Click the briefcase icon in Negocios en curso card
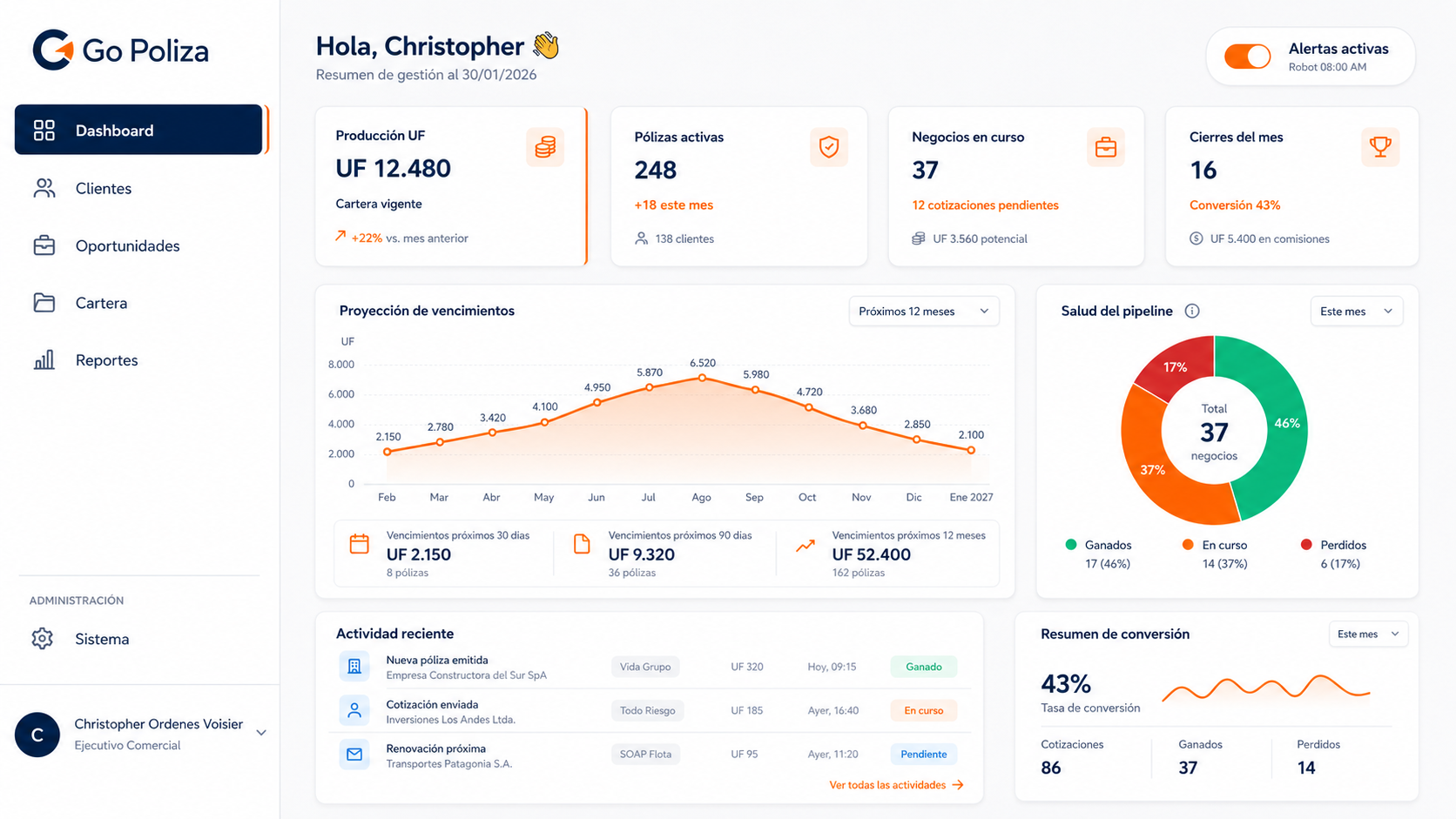The height and width of the screenshot is (819, 1456). pos(1106,147)
